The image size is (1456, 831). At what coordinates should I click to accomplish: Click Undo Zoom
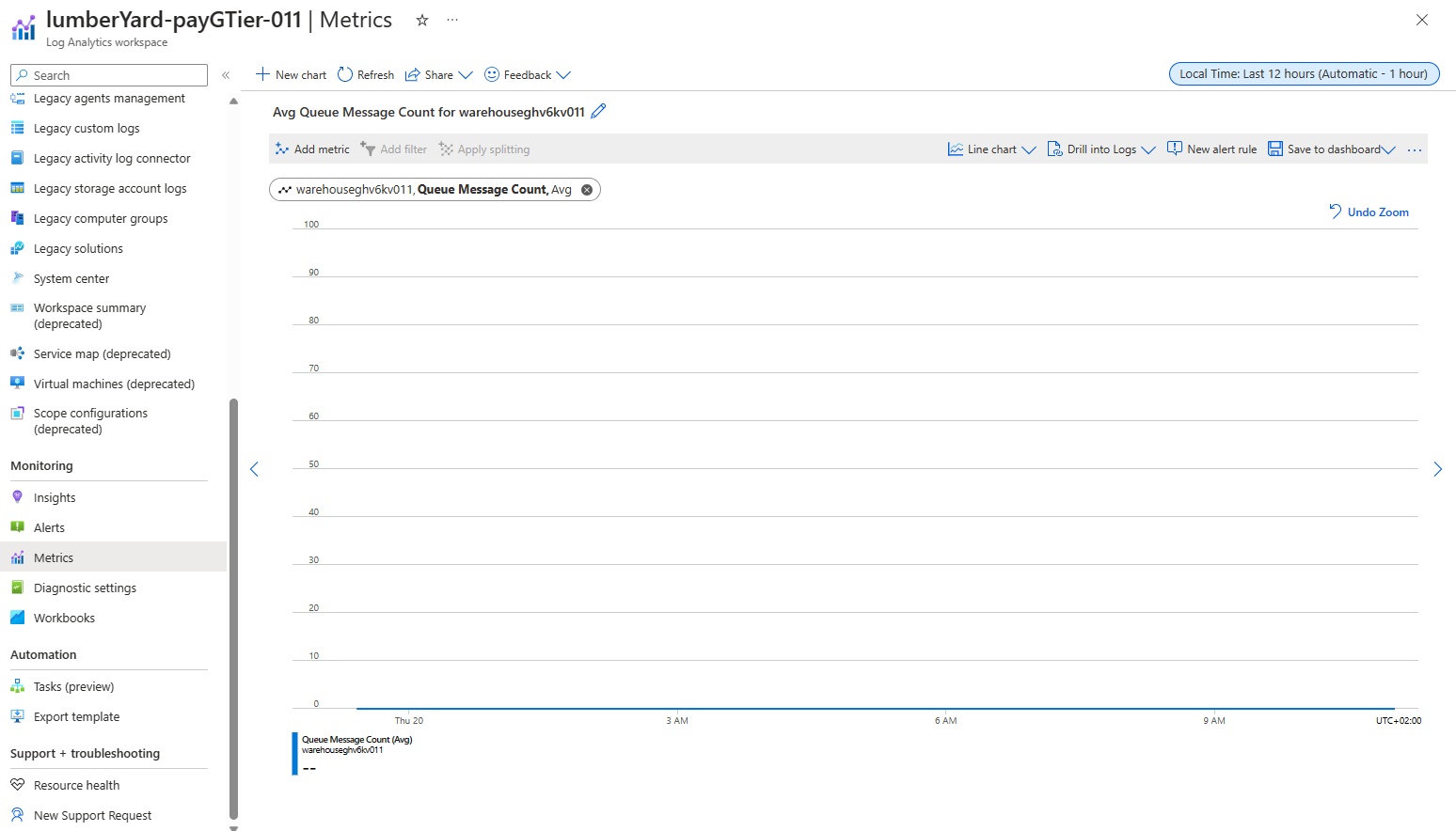(1369, 212)
